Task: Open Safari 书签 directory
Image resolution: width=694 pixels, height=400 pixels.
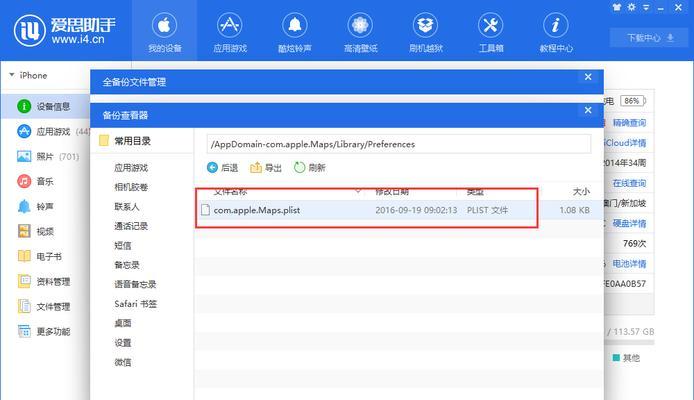Action: click(135, 304)
